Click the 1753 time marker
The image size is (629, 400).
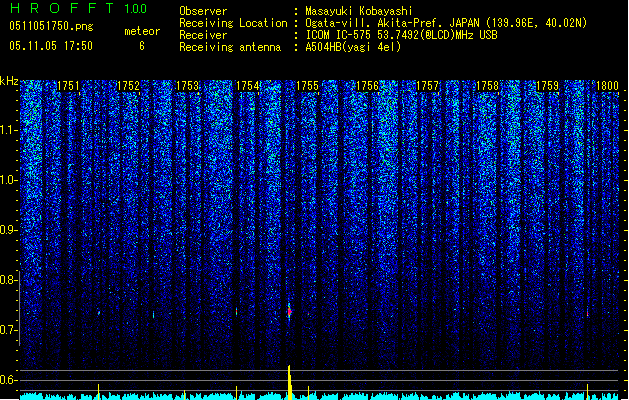coord(188,86)
